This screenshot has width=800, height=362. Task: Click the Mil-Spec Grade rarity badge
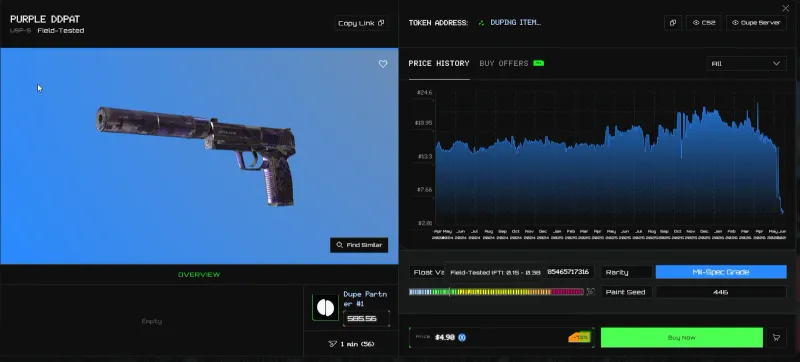721,272
